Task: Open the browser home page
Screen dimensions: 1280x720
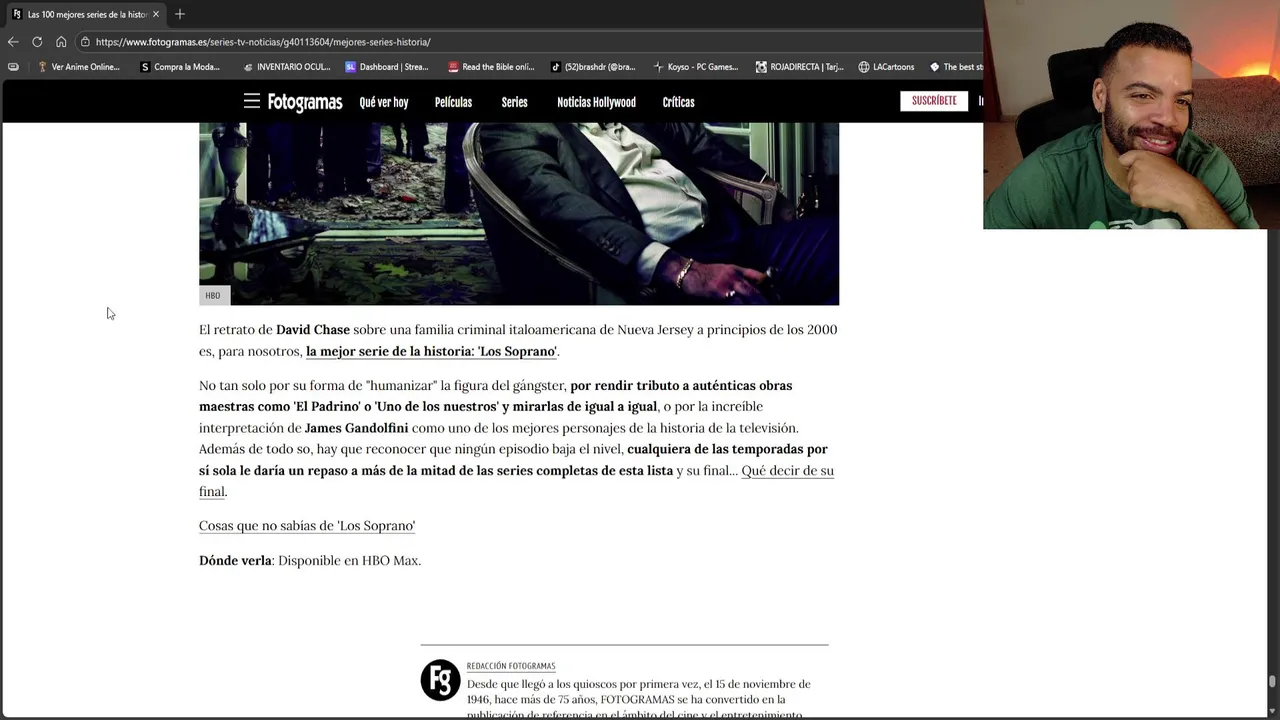Action: tap(61, 42)
